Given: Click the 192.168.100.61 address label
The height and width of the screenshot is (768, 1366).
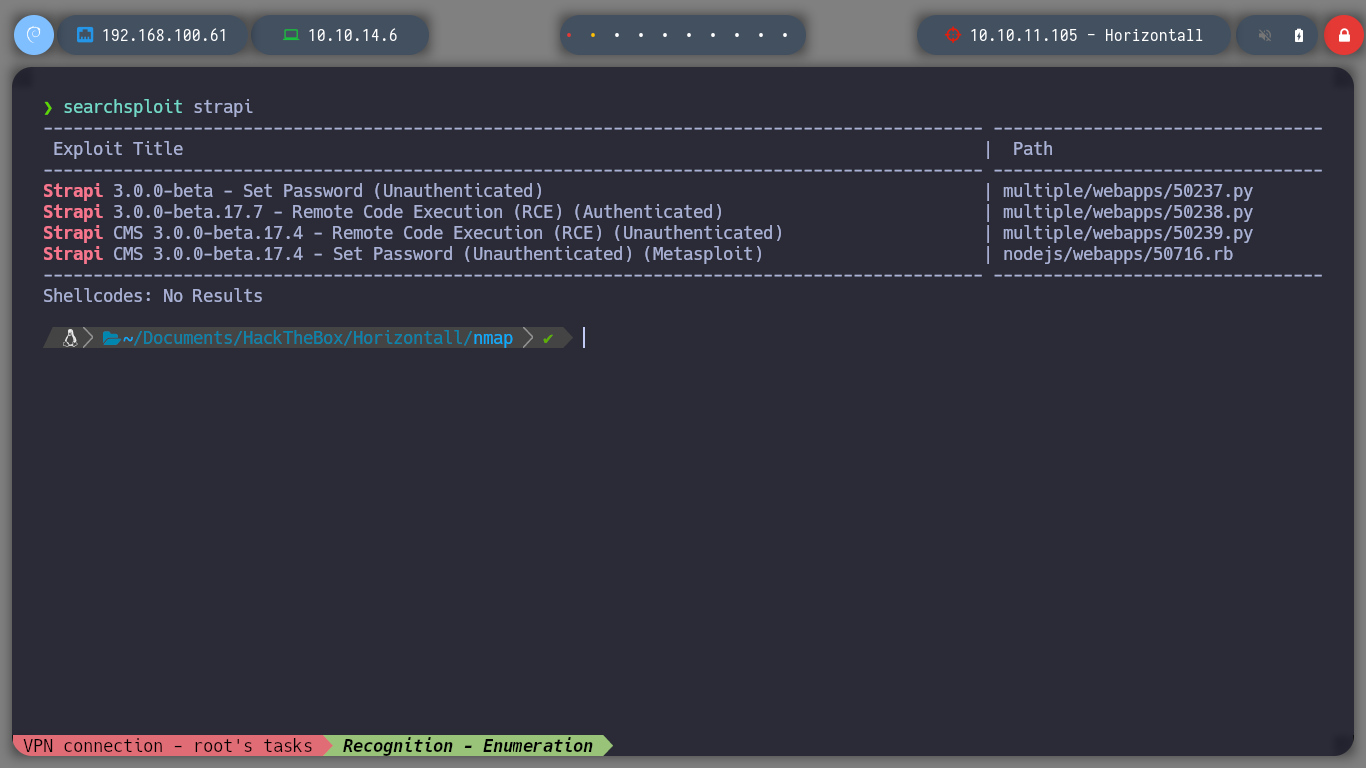Looking at the screenshot, I should point(165,35).
